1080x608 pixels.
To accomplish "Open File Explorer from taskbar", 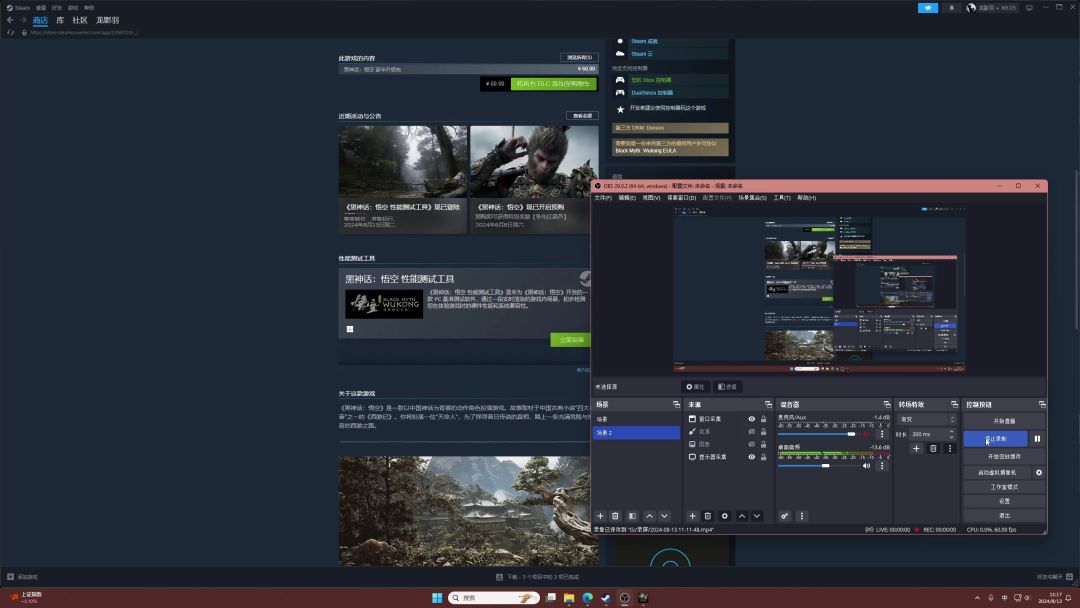I will coord(569,598).
